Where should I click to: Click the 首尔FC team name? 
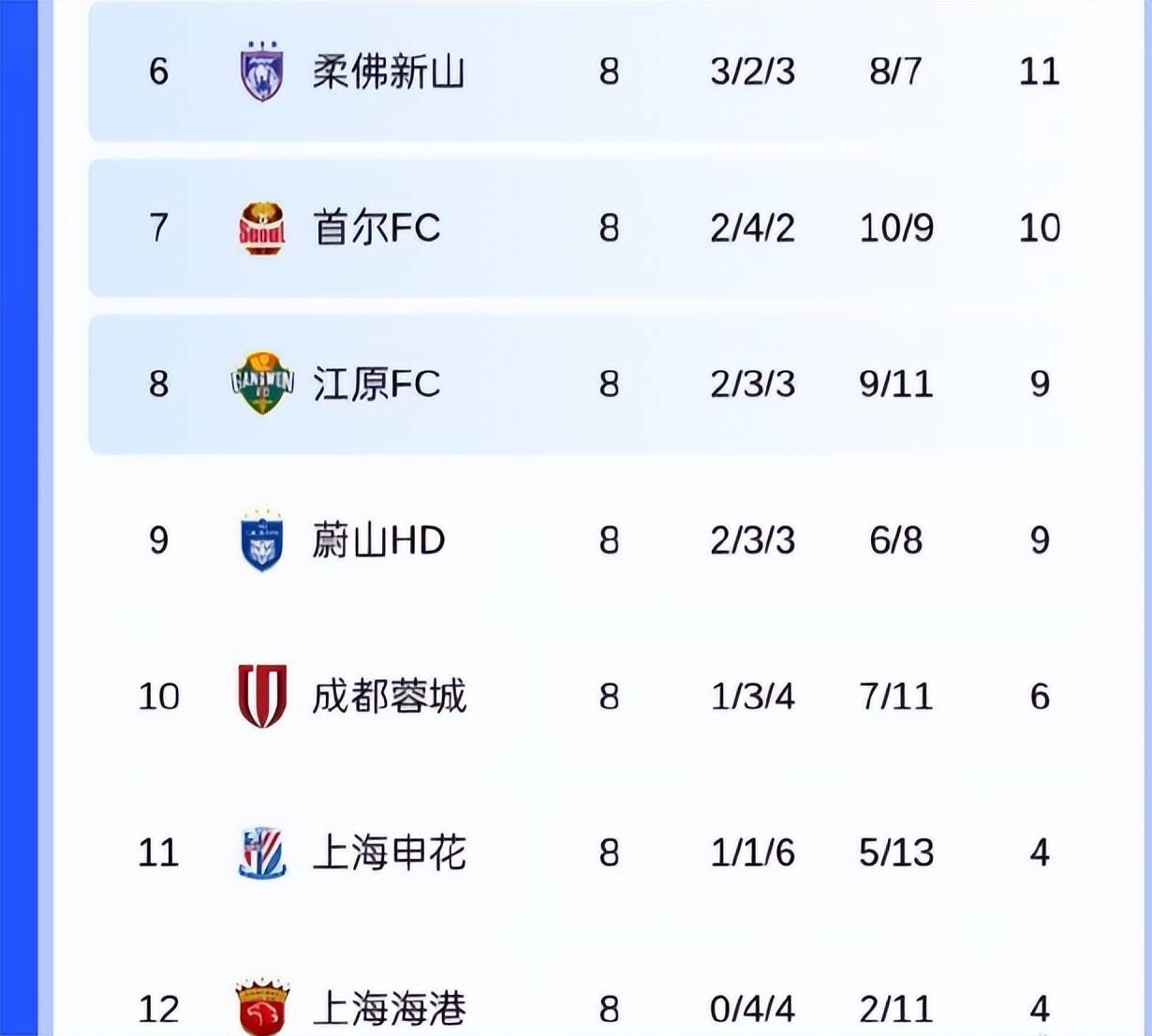(x=377, y=228)
